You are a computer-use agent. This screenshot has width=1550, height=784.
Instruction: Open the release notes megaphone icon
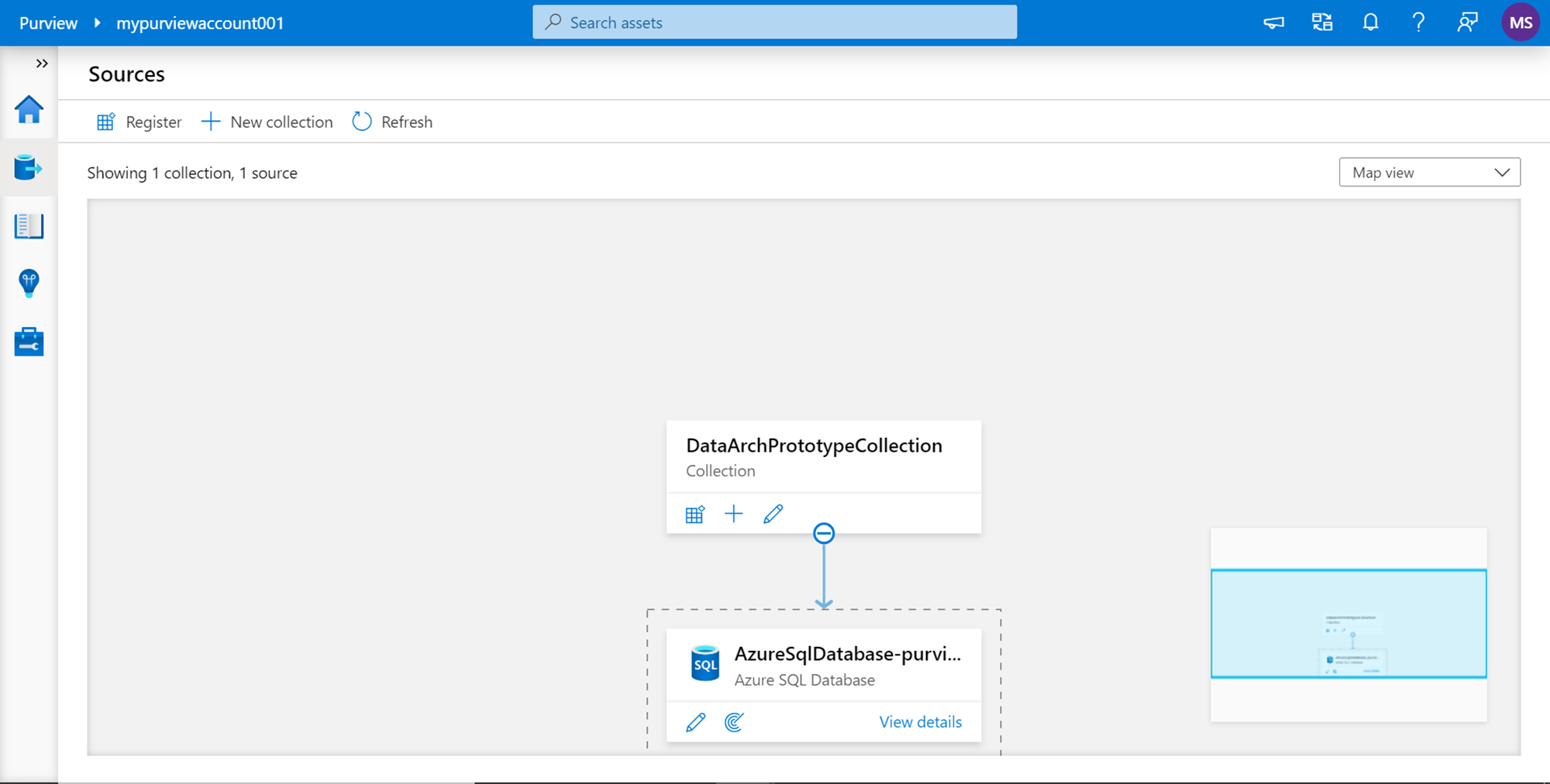1273,22
